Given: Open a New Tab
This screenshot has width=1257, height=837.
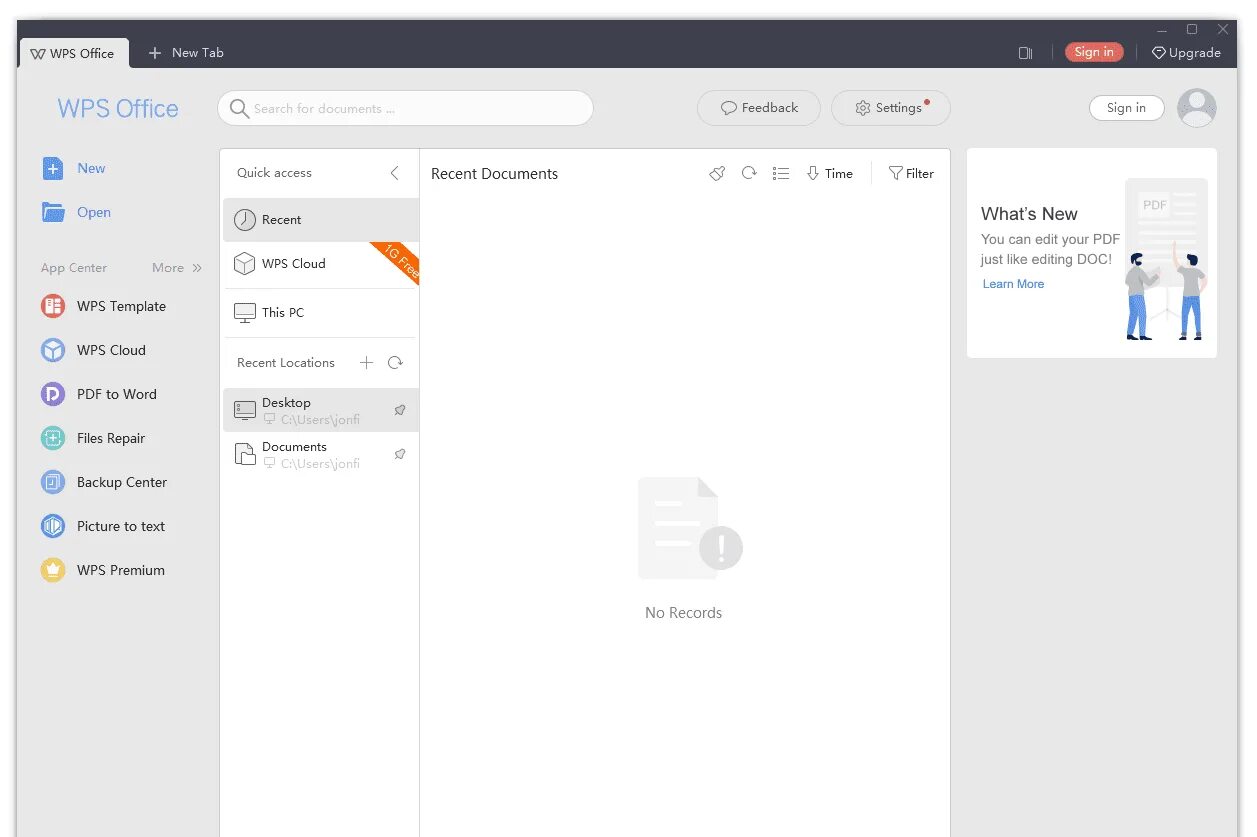Looking at the screenshot, I should (x=186, y=53).
